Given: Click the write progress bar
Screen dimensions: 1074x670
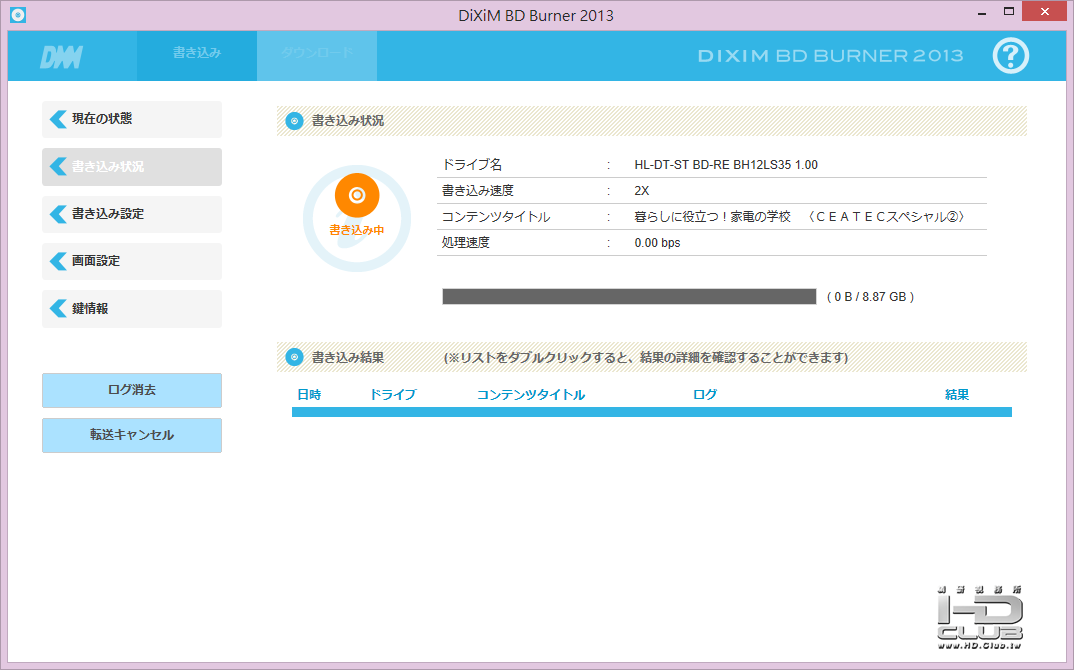Looking at the screenshot, I should coord(629,297).
